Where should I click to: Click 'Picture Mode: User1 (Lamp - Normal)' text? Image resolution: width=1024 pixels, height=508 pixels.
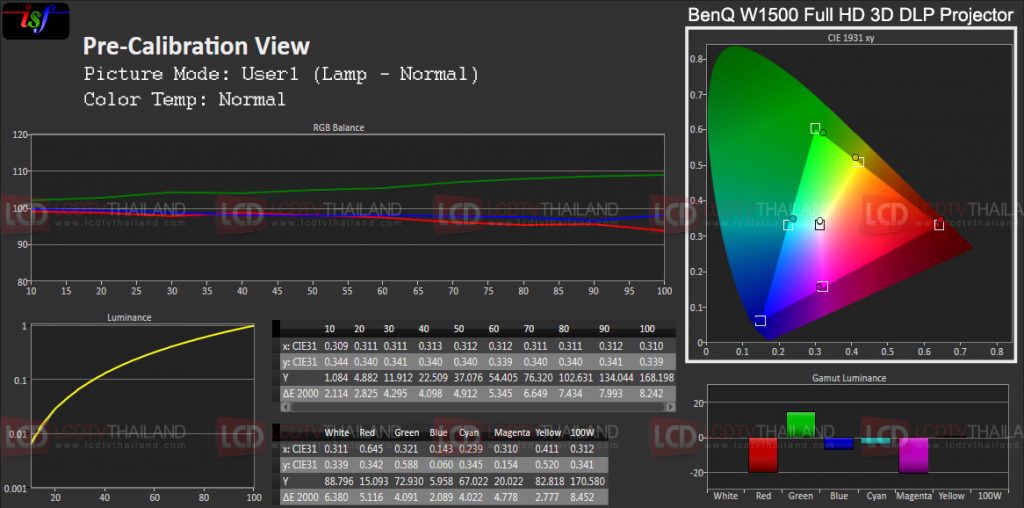pyautogui.click(x=281, y=74)
